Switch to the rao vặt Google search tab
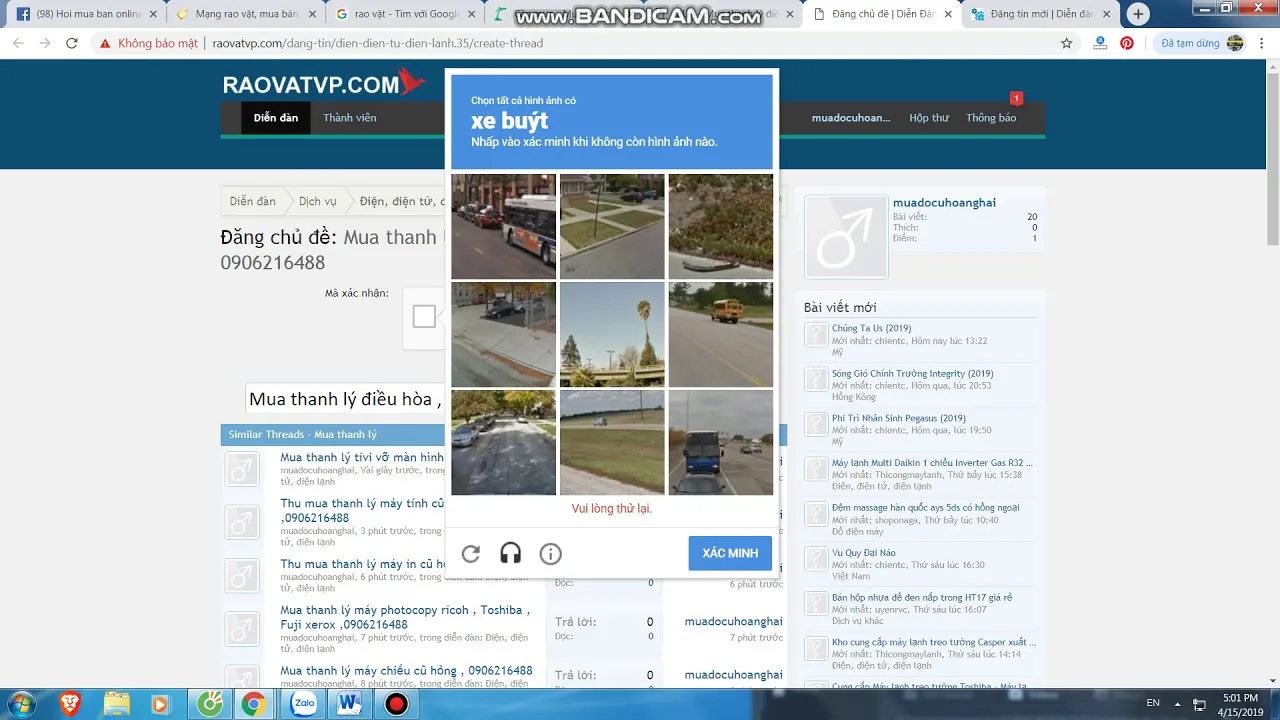The width and height of the screenshot is (1280, 720). coord(406,15)
